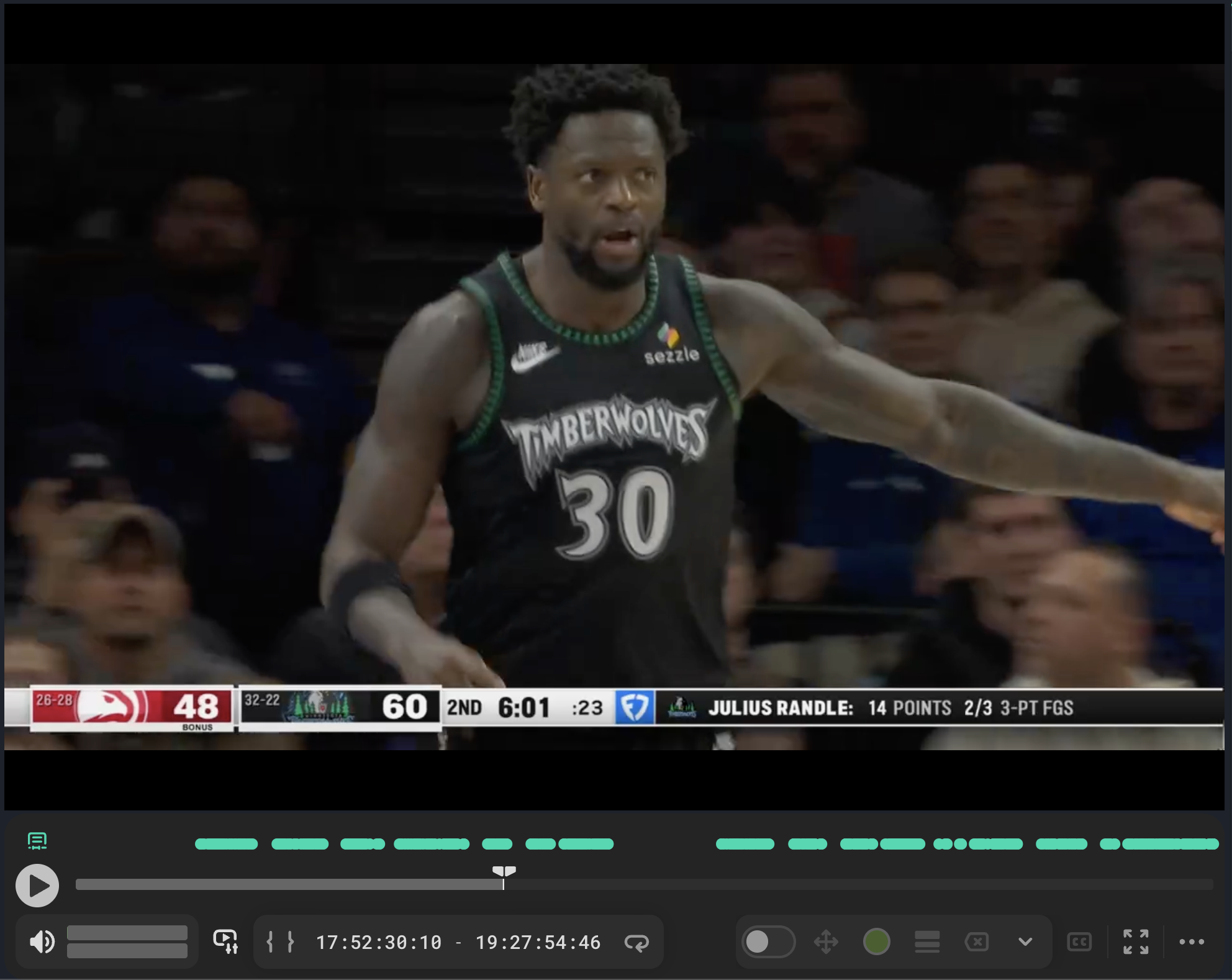
Task: Select the move arrows tool
Action: [x=826, y=941]
